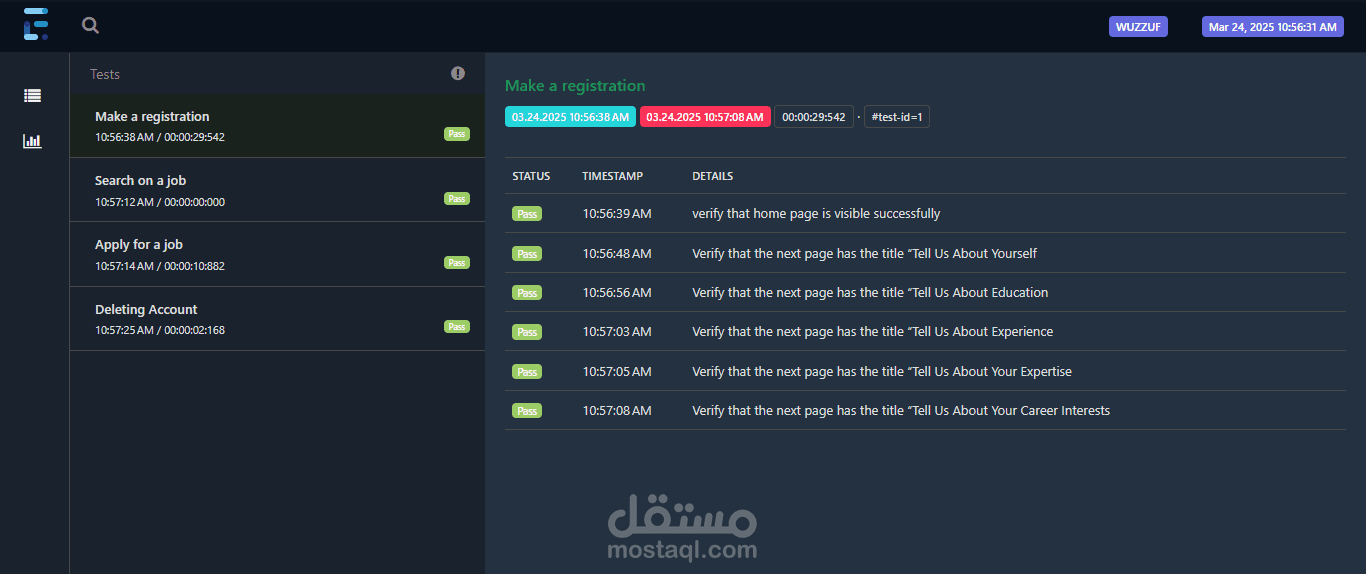Click the exclamation status filter icon

(458, 73)
